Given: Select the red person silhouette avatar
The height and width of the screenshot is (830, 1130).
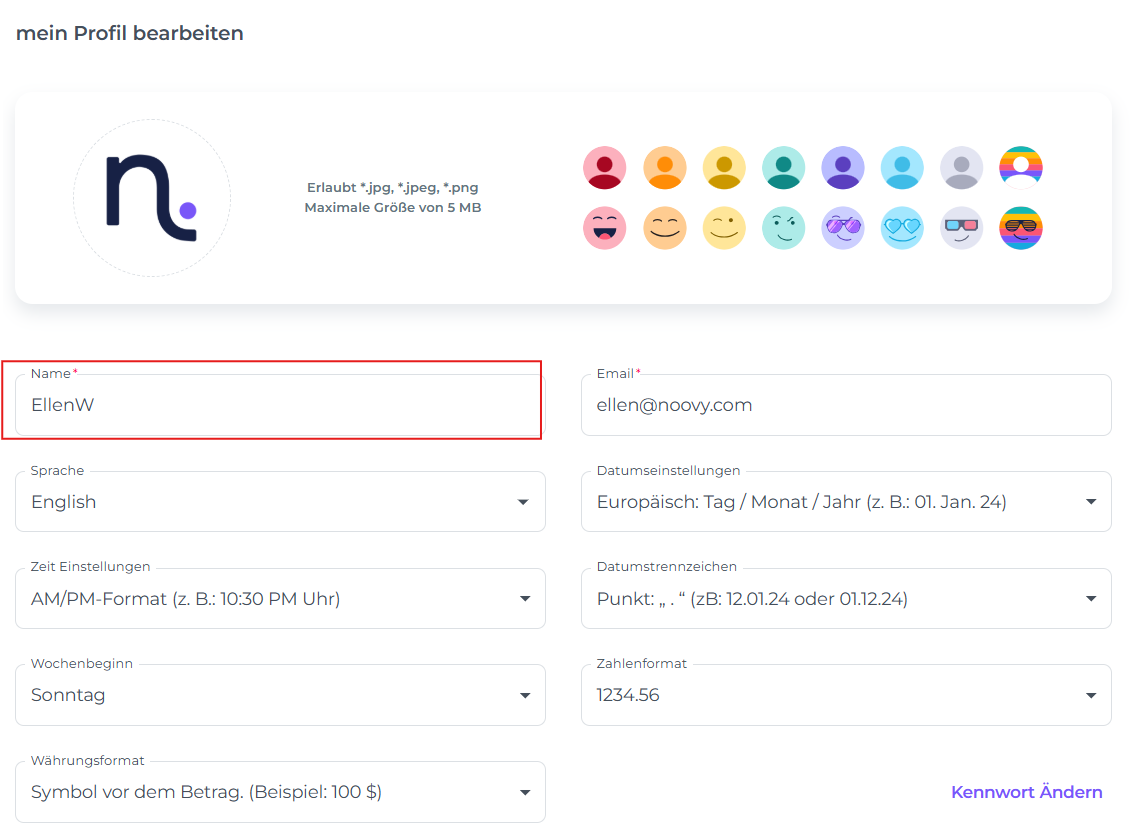Looking at the screenshot, I should 604,168.
